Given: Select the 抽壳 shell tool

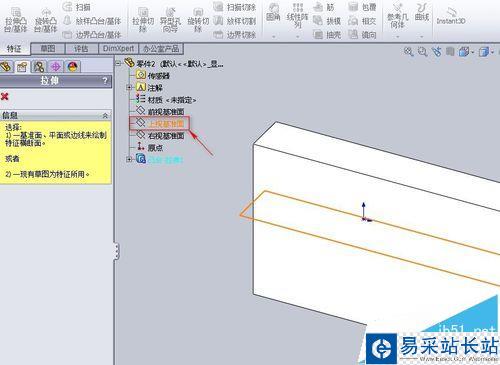Looking at the screenshot, I should 327,34.
